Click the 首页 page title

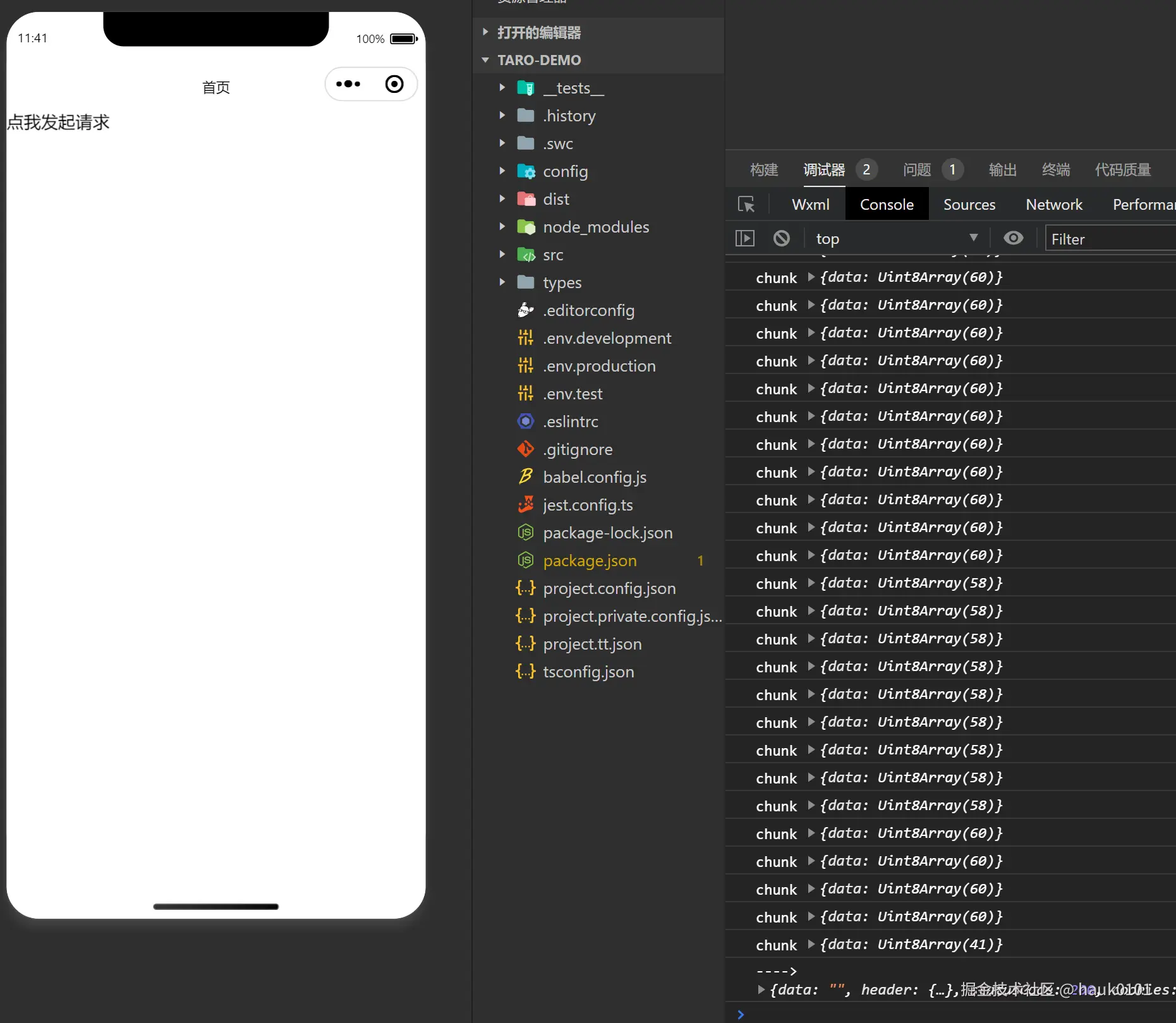216,88
